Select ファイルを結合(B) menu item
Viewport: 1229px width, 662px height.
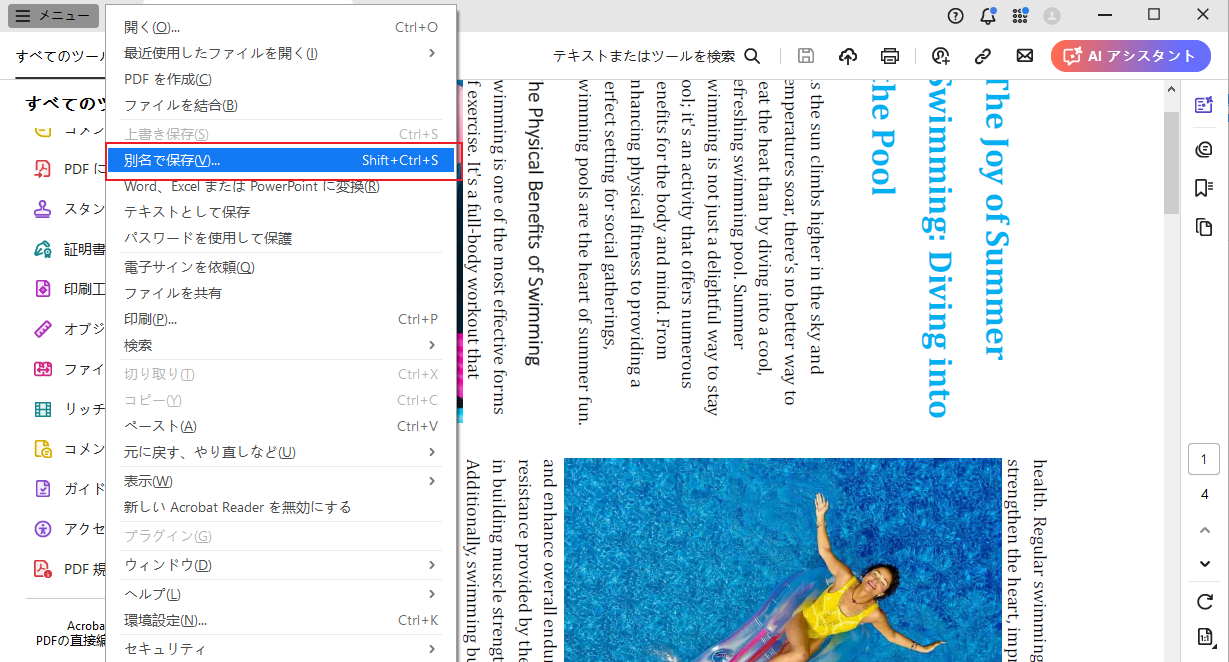pos(281,105)
